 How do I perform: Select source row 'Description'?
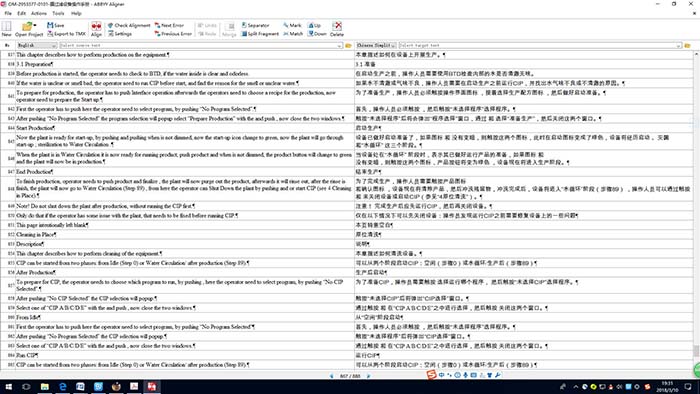pyautogui.click(x=185, y=244)
